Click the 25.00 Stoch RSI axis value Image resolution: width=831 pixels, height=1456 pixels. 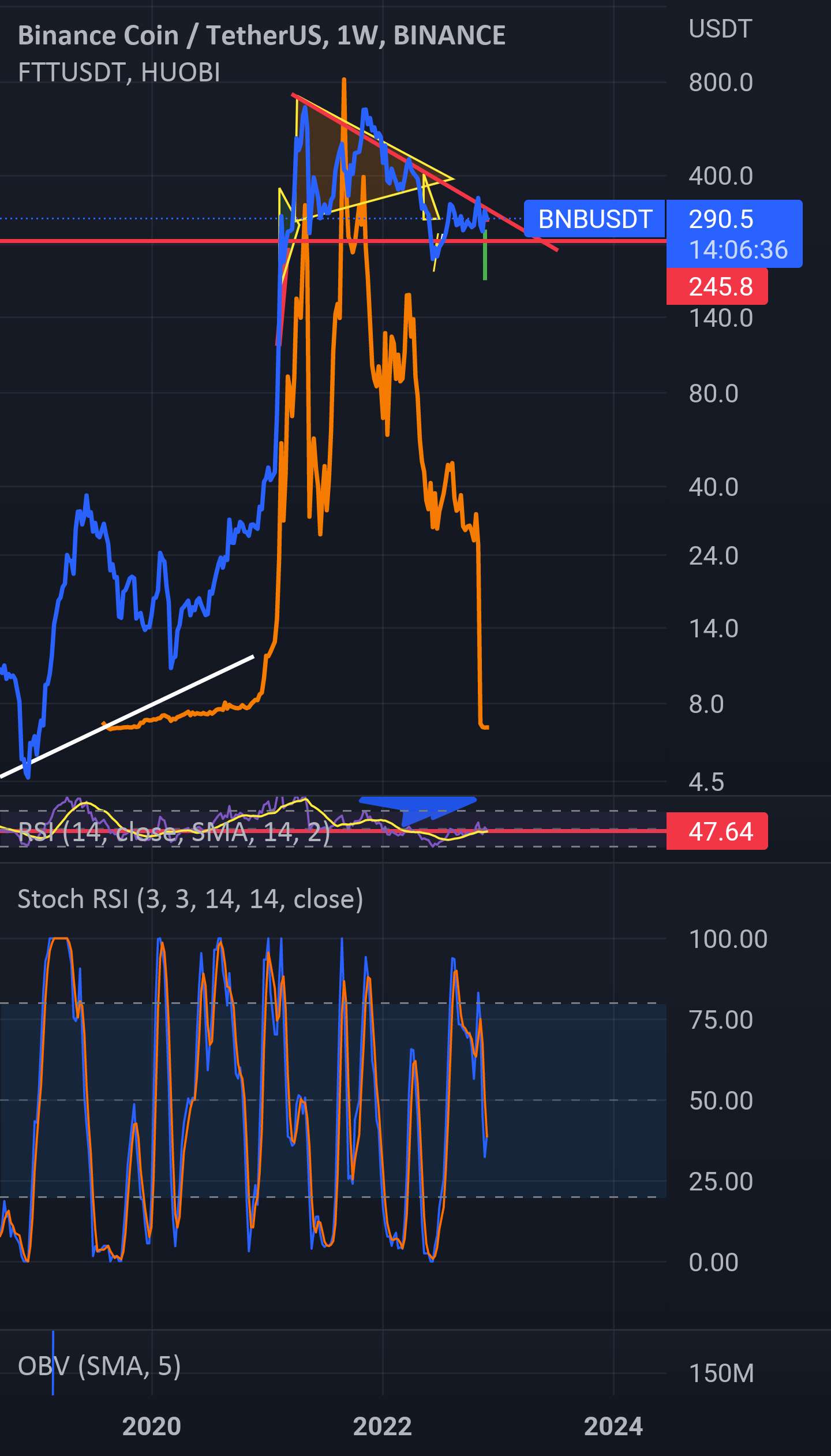click(721, 1182)
